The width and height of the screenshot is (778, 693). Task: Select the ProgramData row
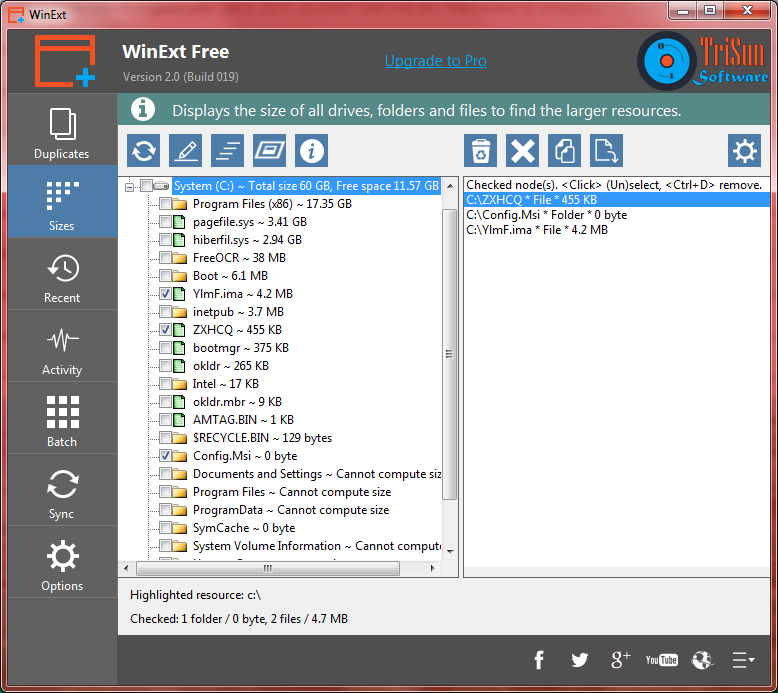pos(291,510)
